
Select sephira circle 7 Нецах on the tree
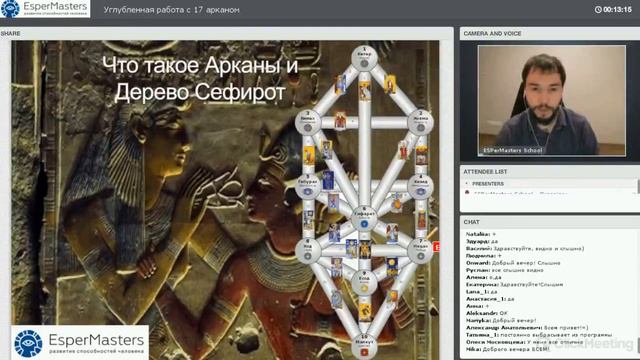pyautogui.click(x=420, y=251)
